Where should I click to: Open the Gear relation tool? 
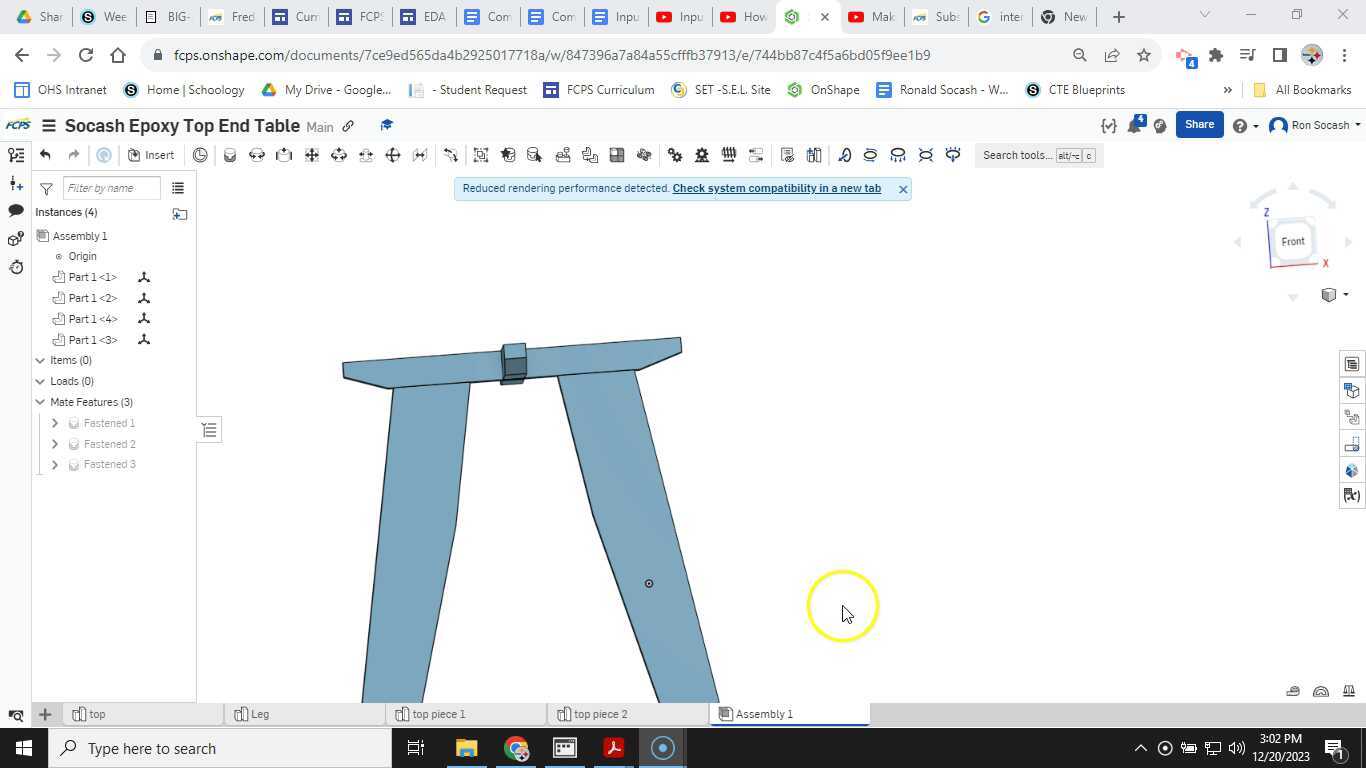click(x=675, y=155)
